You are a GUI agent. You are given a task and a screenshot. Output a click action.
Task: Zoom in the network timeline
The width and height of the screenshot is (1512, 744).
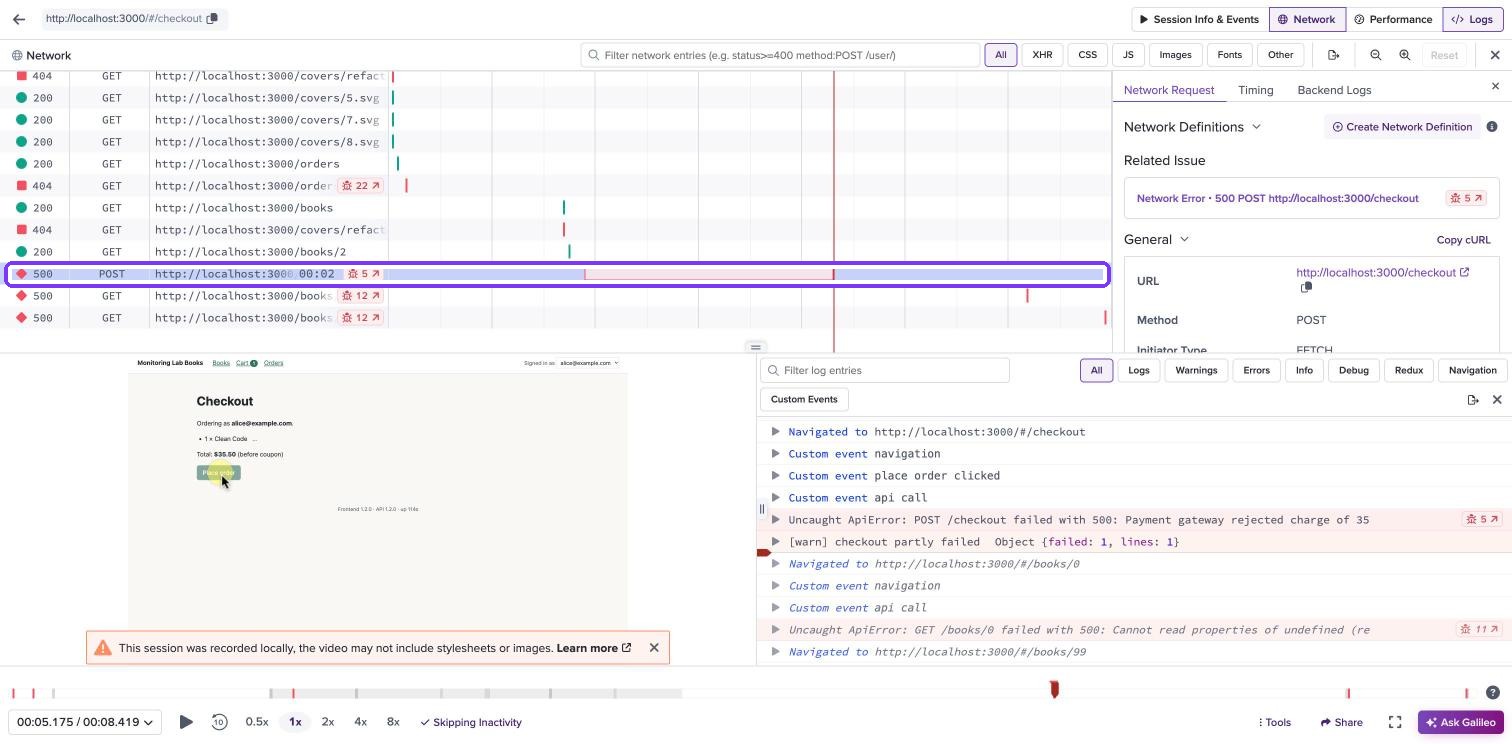(1405, 55)
